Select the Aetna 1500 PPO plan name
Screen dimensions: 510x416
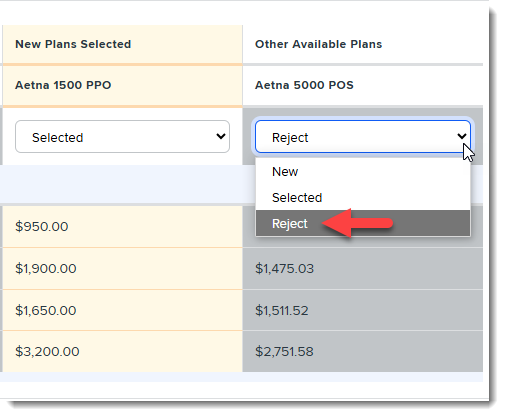point(63,85)
